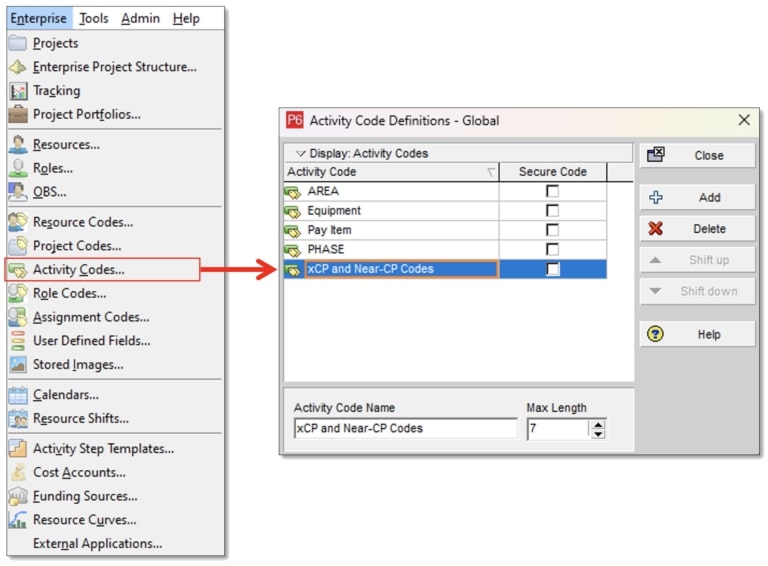Click the Equipment row tag icon
The height and width of the screenshot is (566, 768).
tap(293, 212)
